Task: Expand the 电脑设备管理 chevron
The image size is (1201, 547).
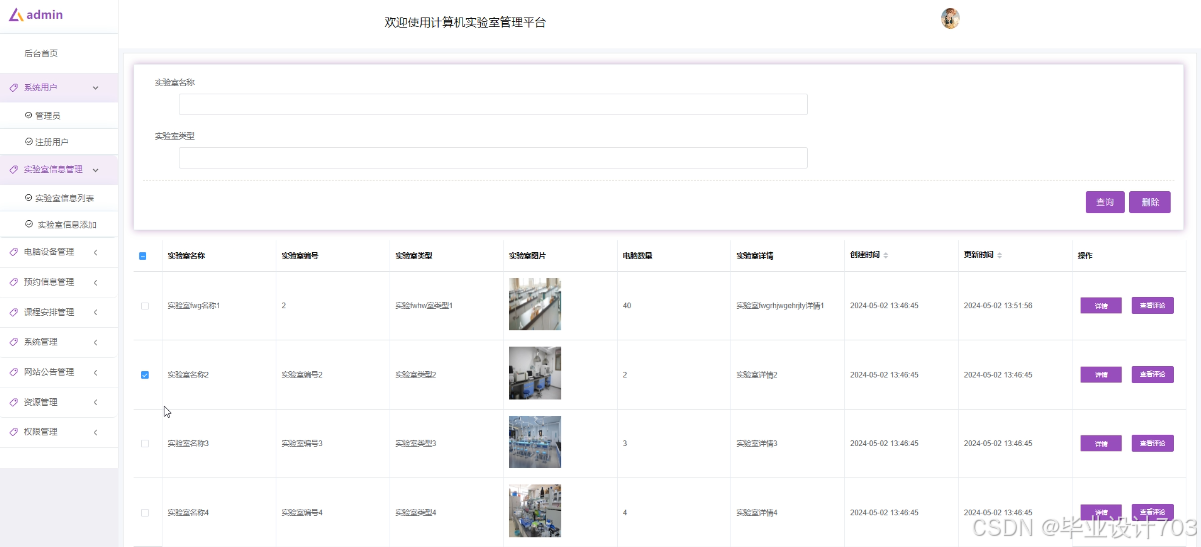Action: pos(96,252)
